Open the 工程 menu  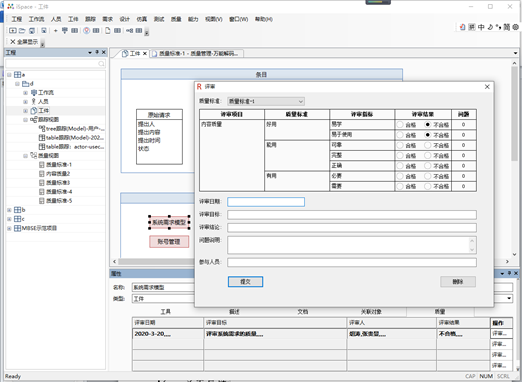tap(17, 19)
